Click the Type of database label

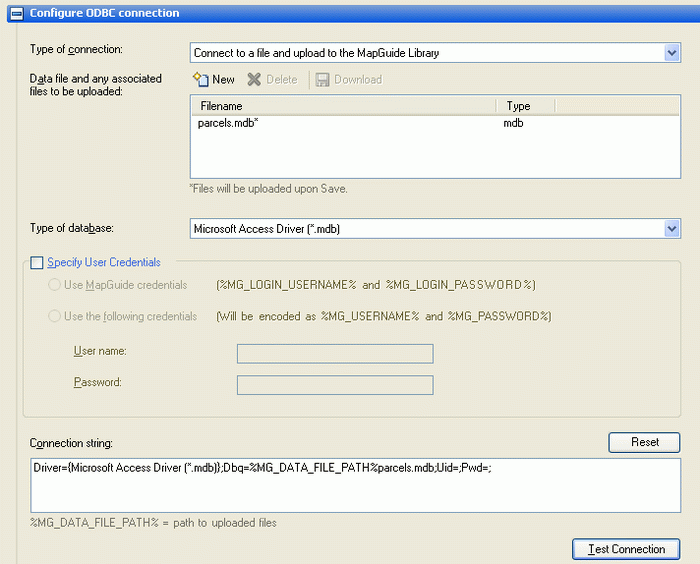(71, 228)
